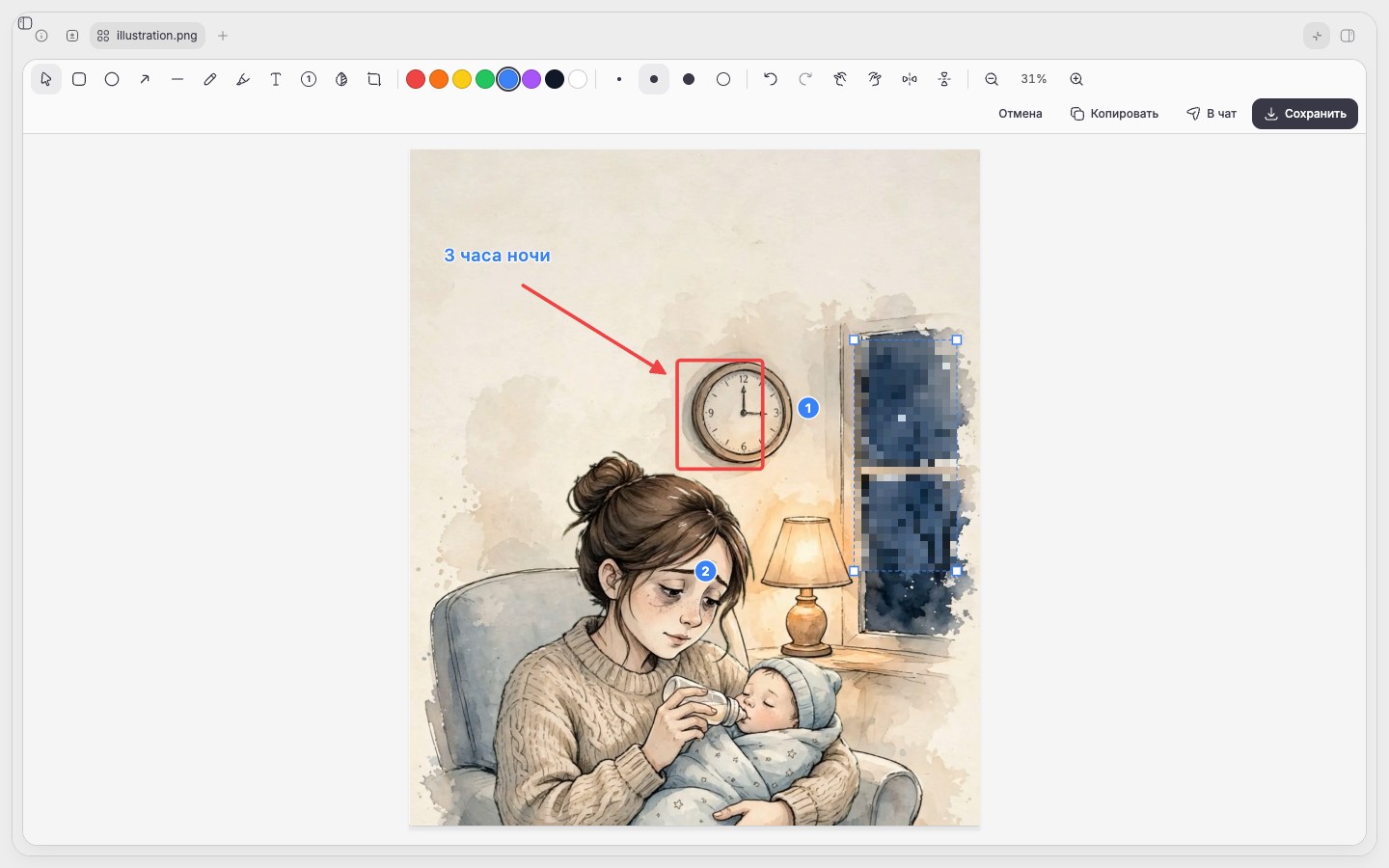The width and height of the screenshot is (1389, 868).
Task: Rotate the image clockwise
Action: (875, 79)
